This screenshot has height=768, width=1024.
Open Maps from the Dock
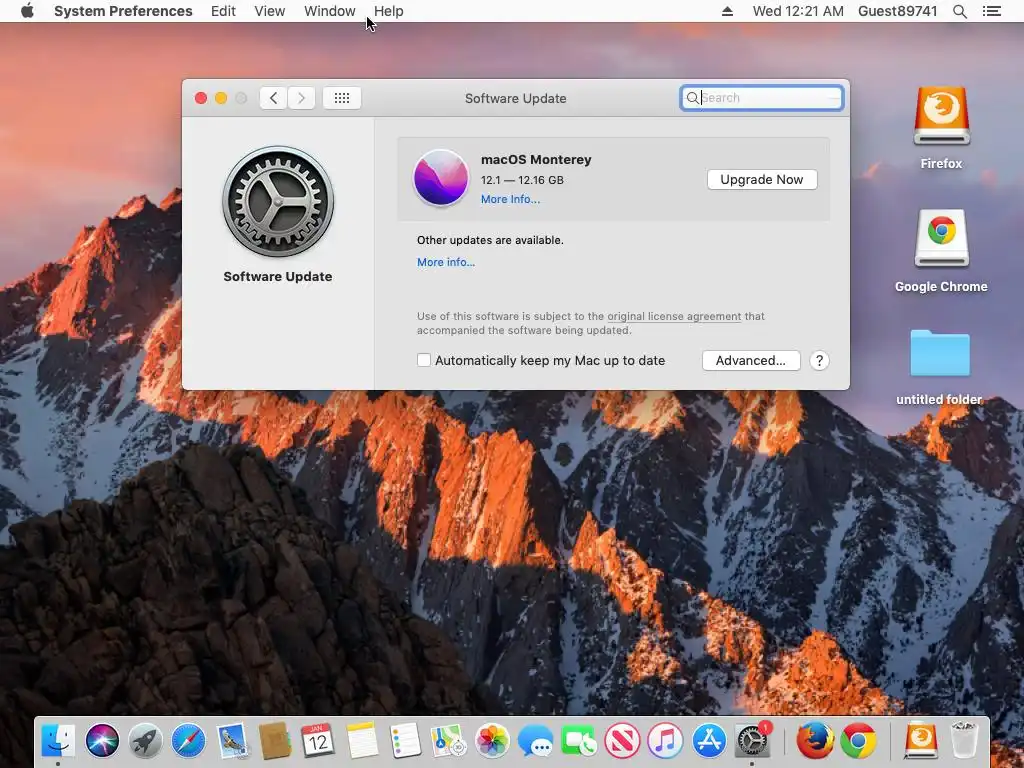pyautogui.click(x=448, y=741)
